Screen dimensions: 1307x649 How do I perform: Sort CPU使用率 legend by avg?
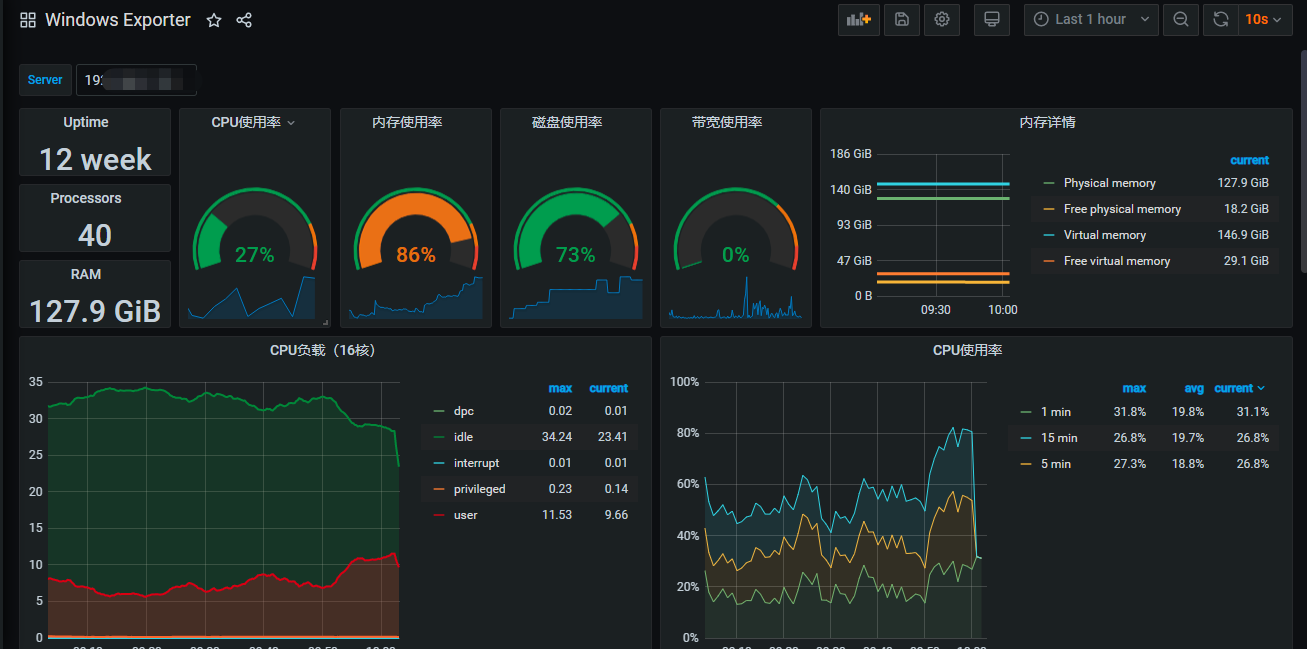pyautogui.click(x=1193, y=388)
